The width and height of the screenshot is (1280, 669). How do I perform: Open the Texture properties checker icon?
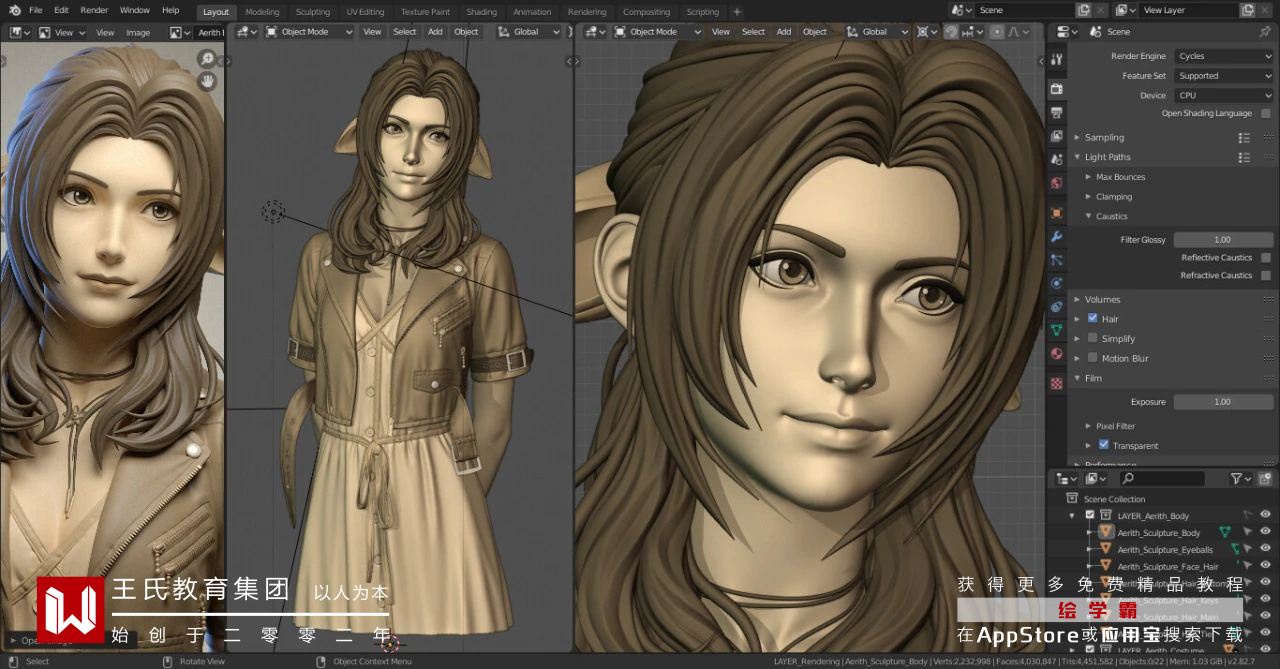tap(1056, 383)
